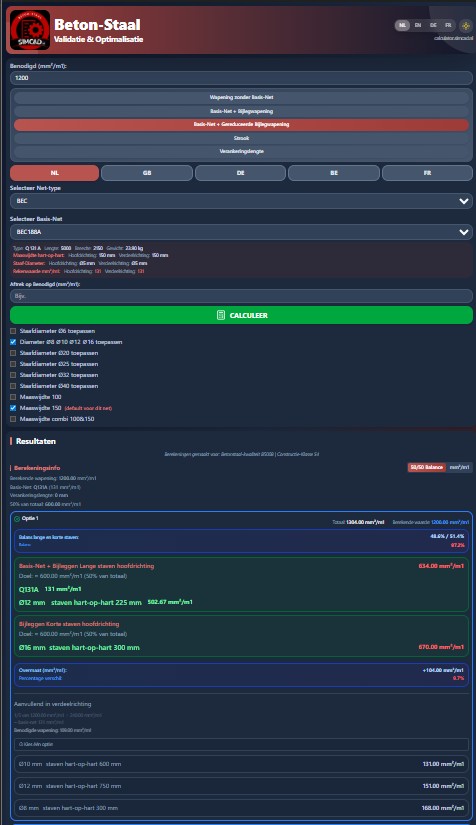Check Maaswijdte combi 100&150 checkbox

point(13,419)
